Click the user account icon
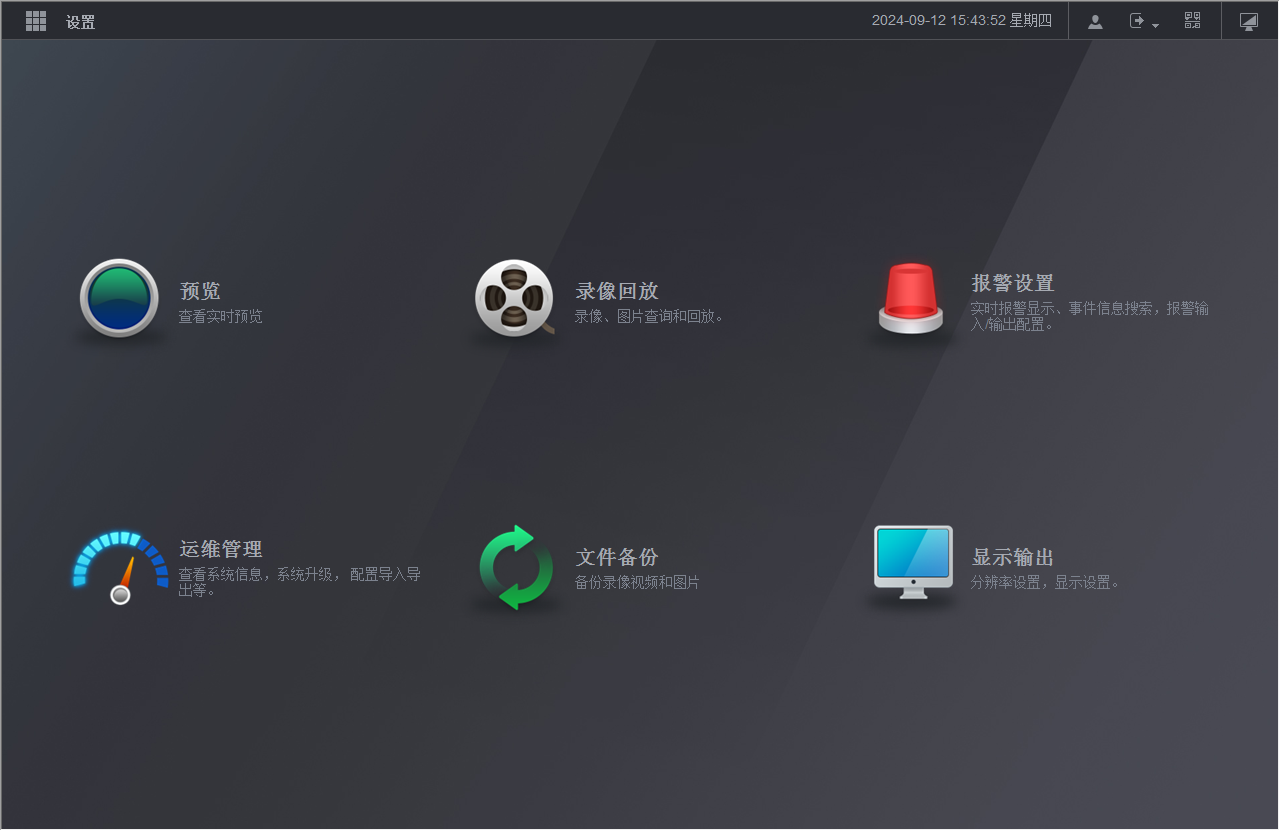The height and width of the screenshot is (831, 1280). coord(1095,21)
